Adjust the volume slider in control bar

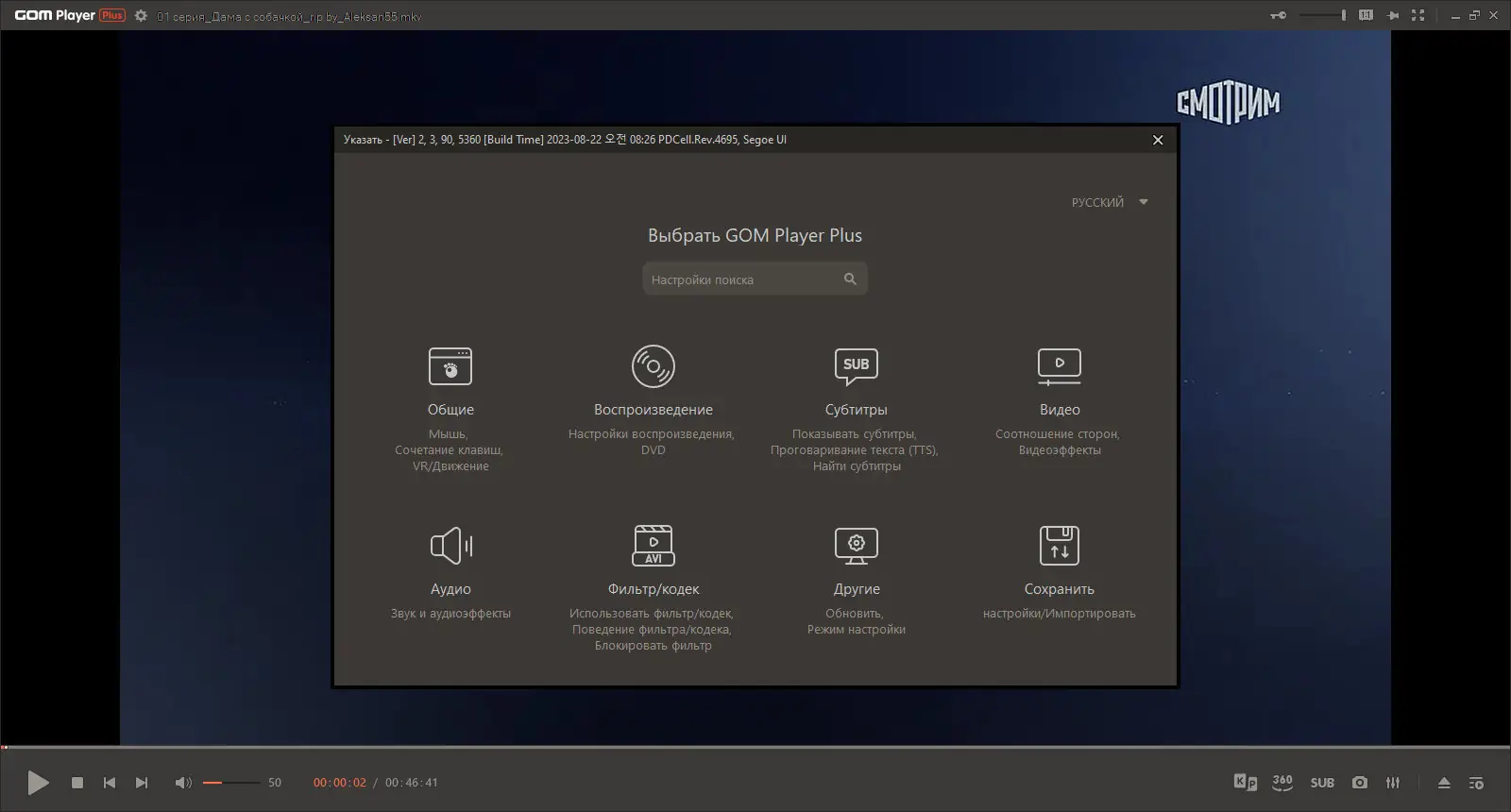(x=230, y=782)
